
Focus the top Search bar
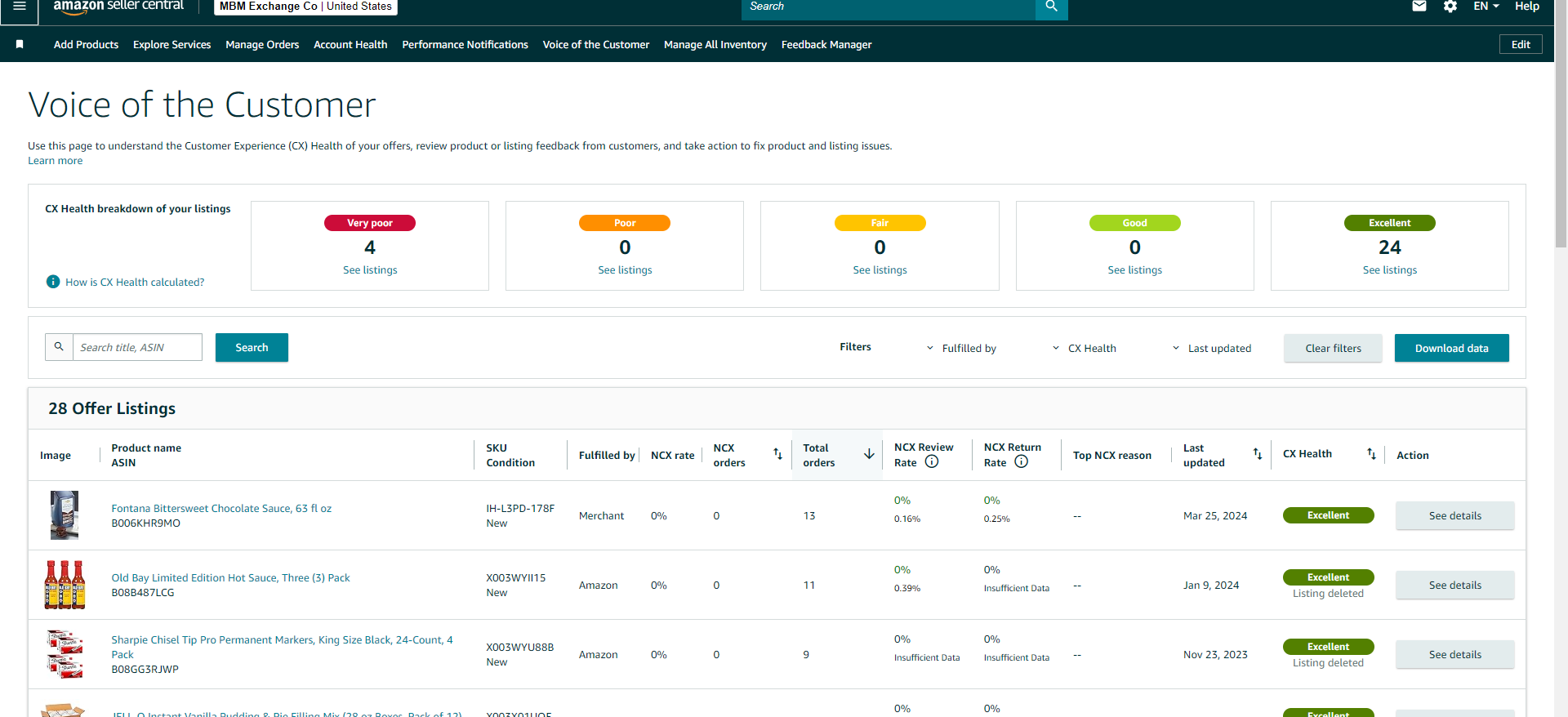[x=889, y=7]
